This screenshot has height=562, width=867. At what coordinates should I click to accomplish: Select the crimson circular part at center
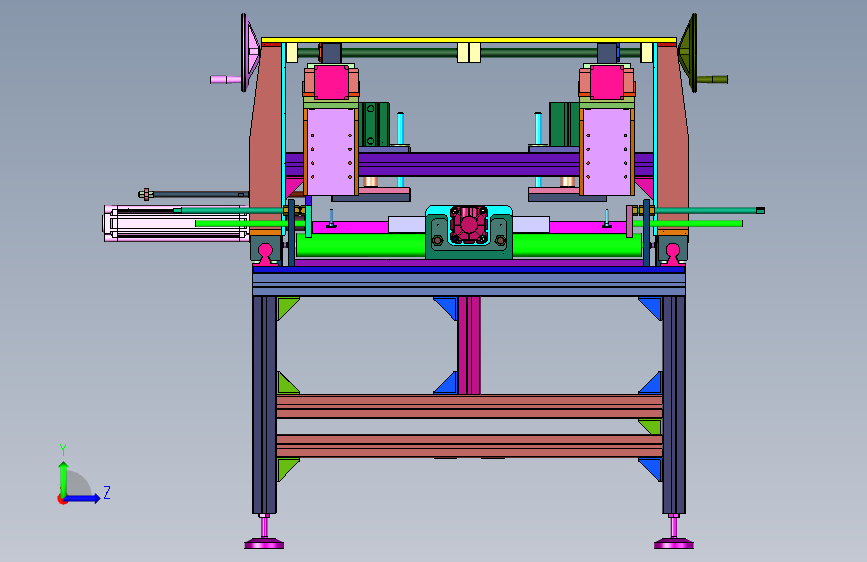[x=469, y=224]
